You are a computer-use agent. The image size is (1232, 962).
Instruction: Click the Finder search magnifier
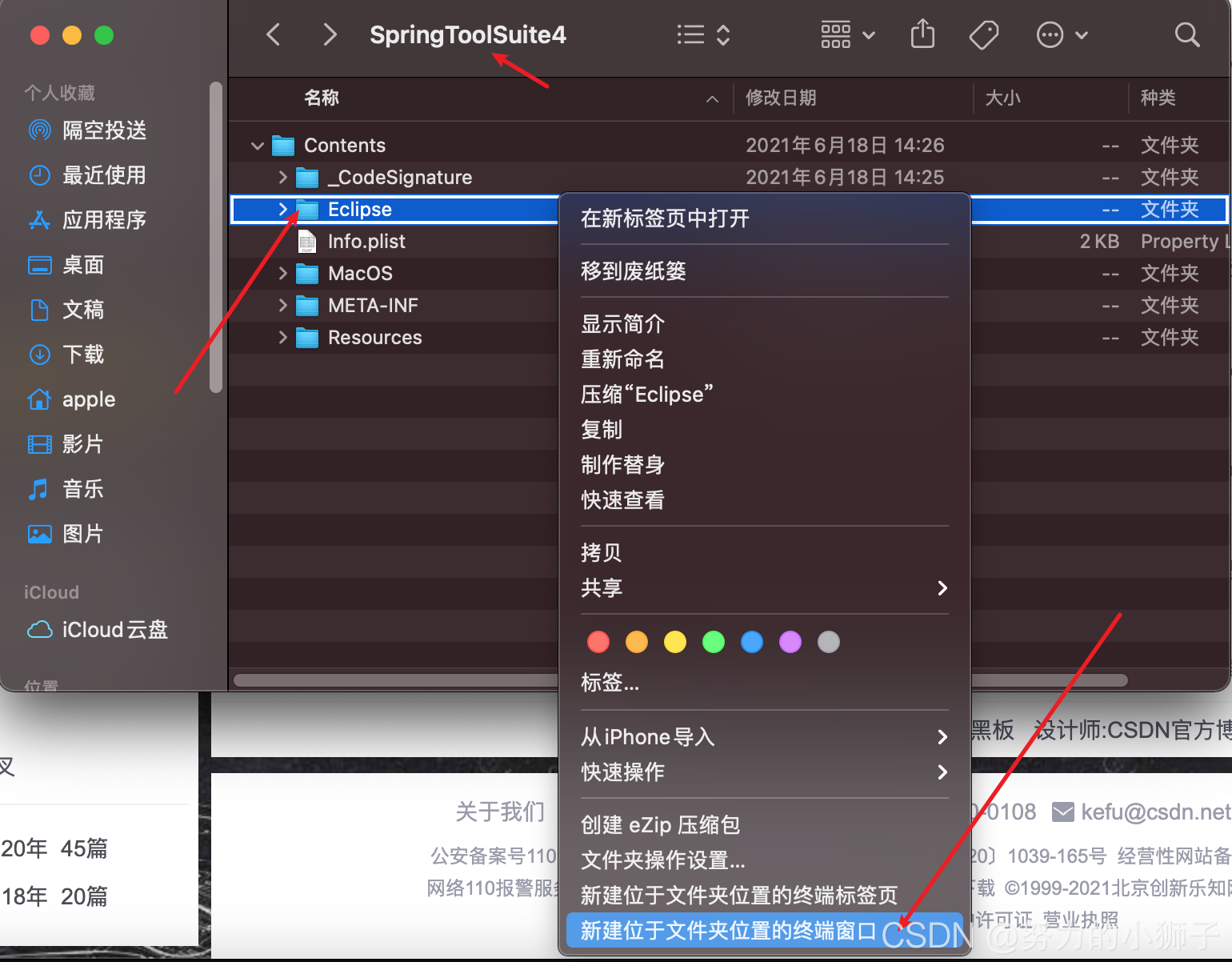(x=1187, y=34)
